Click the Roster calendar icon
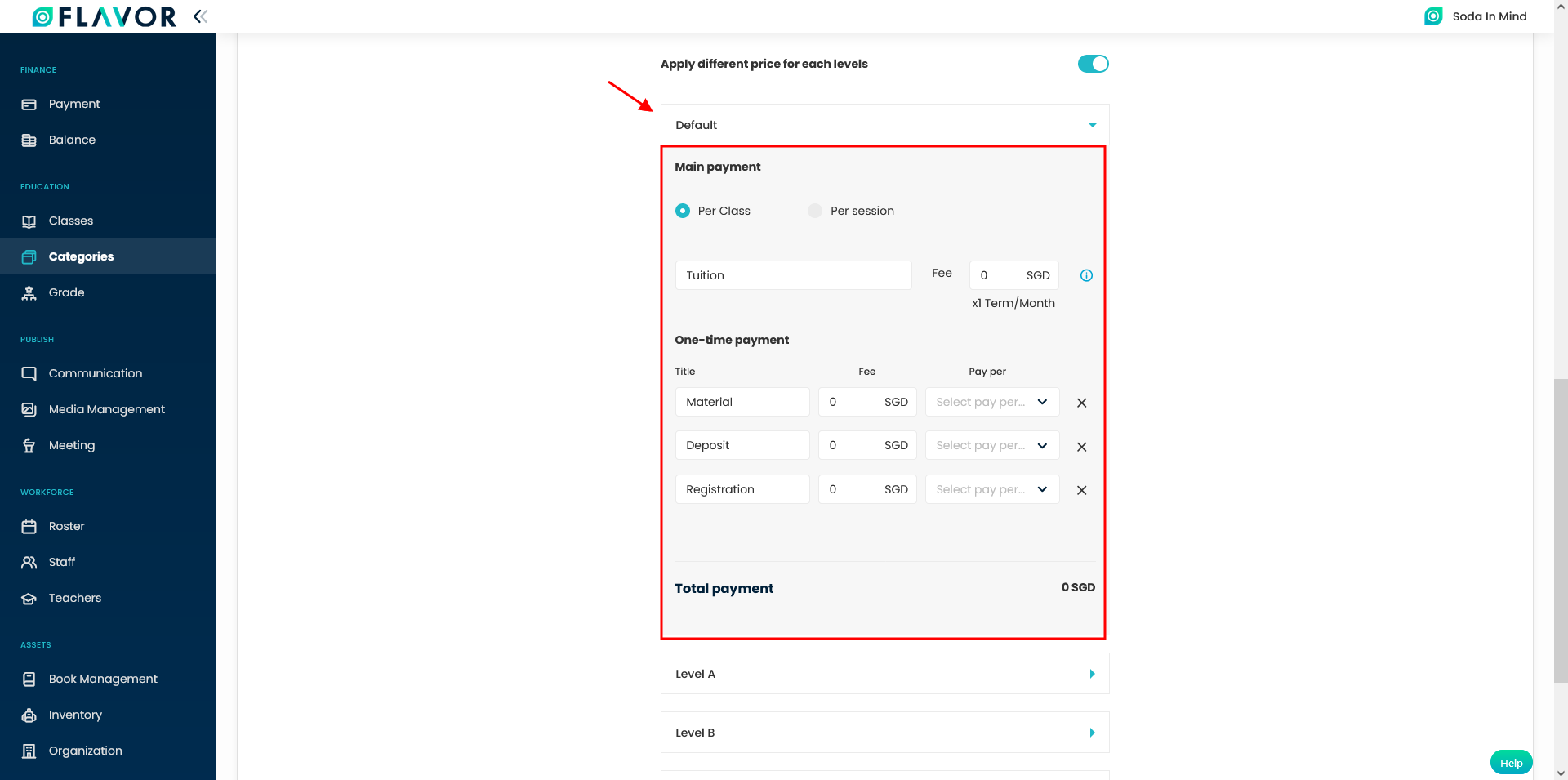The image size is (1568, 780). point(29,527)
